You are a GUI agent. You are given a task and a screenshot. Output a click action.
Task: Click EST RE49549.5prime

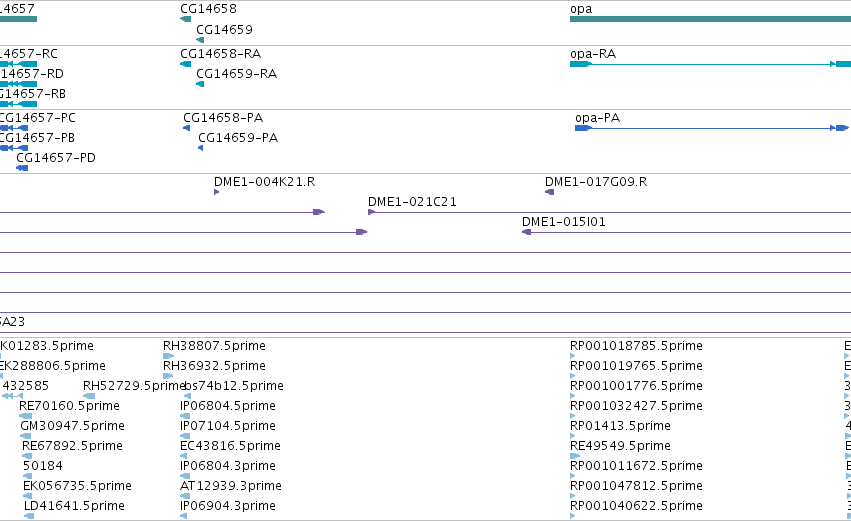(620, 446)
